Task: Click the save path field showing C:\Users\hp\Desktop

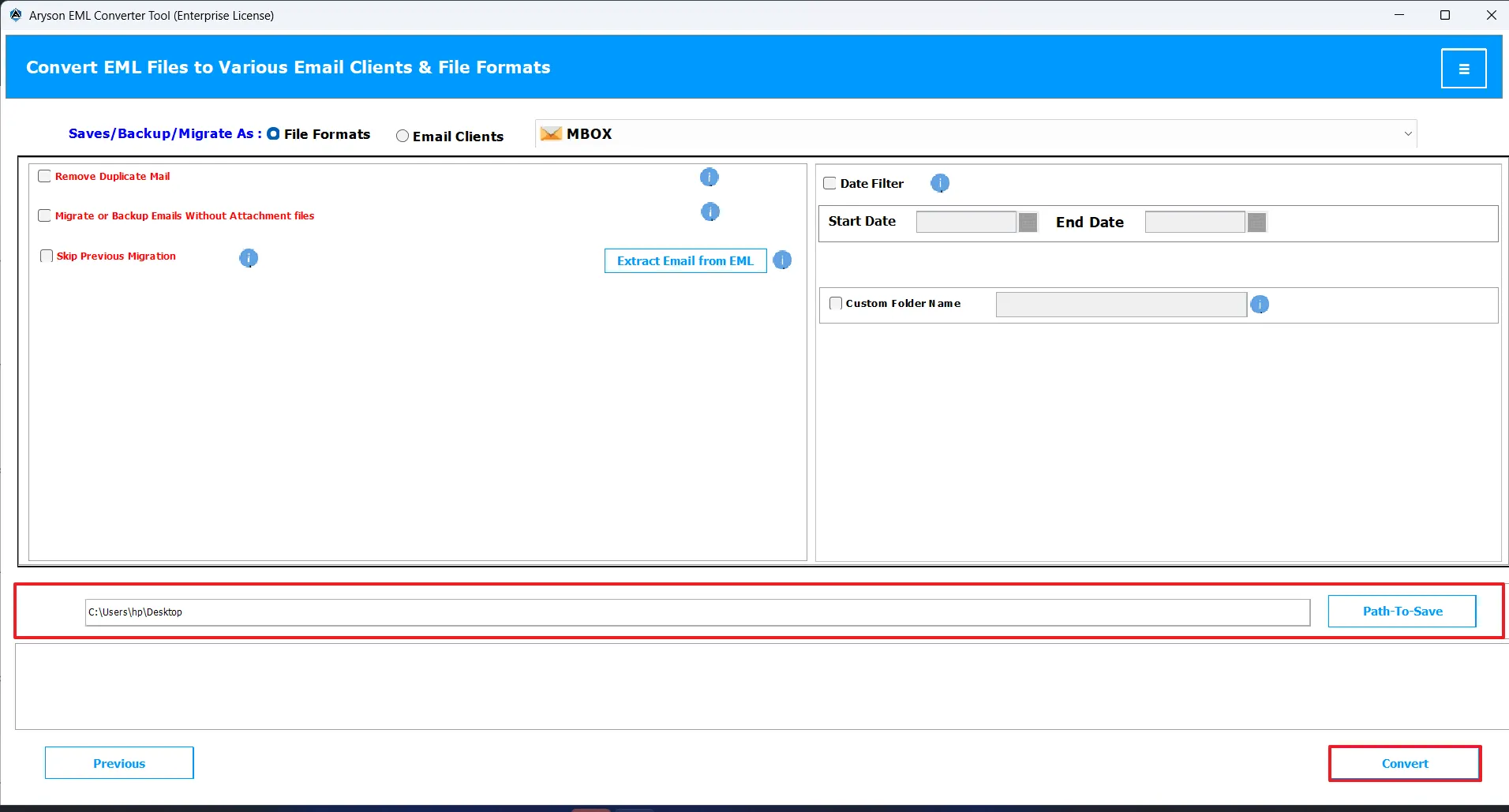Action: pos(698,612)
